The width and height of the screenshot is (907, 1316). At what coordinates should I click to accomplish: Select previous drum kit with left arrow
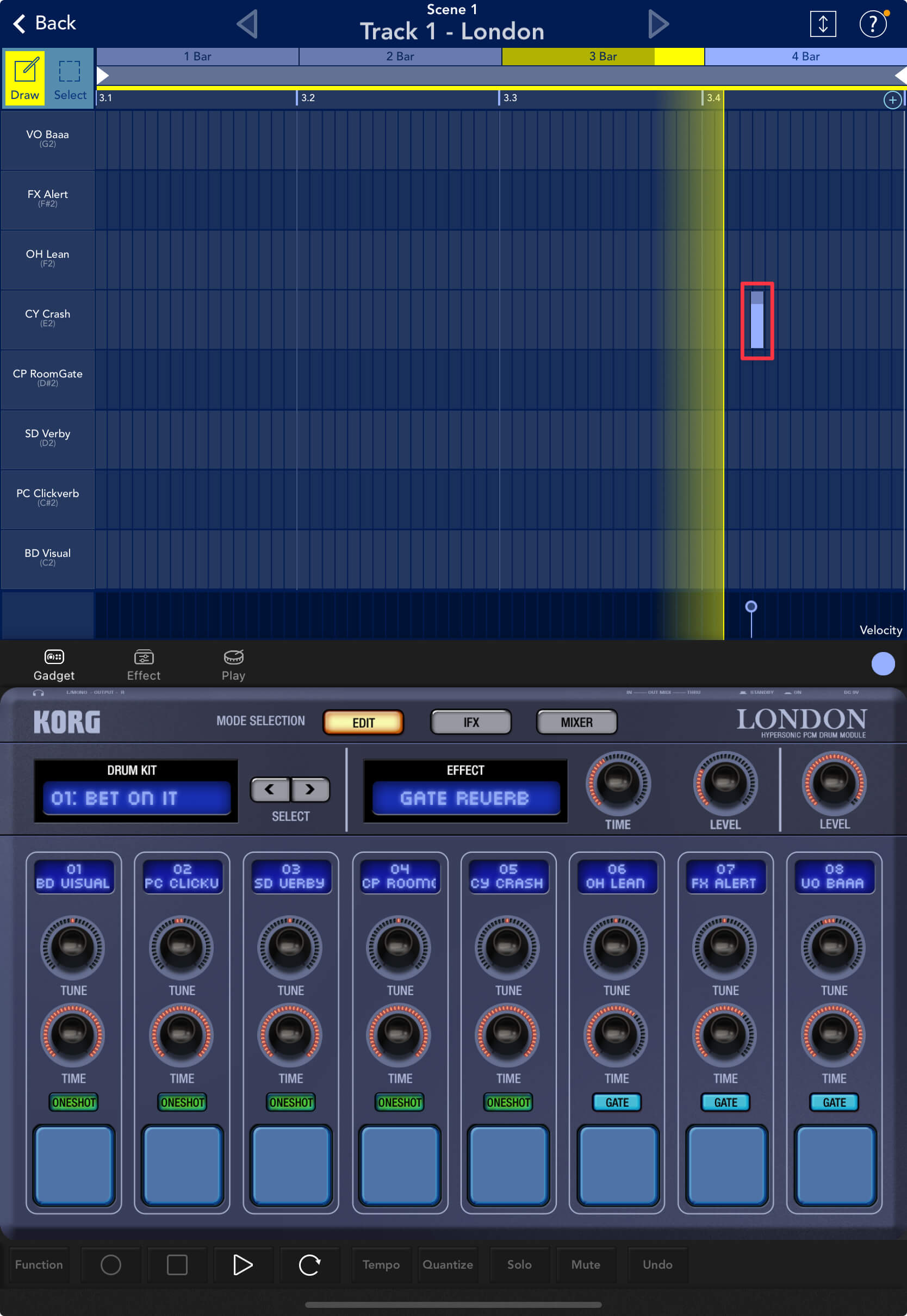[270, 789]
